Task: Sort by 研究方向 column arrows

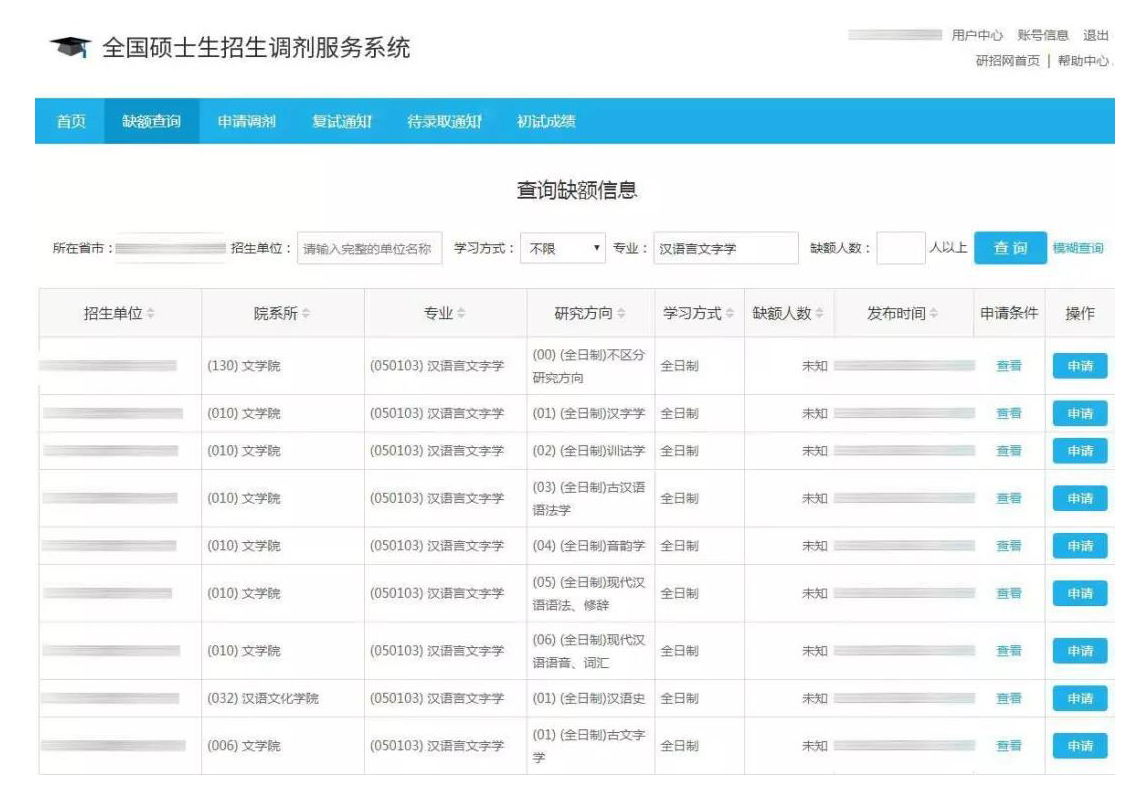Action: pos(621,313)
